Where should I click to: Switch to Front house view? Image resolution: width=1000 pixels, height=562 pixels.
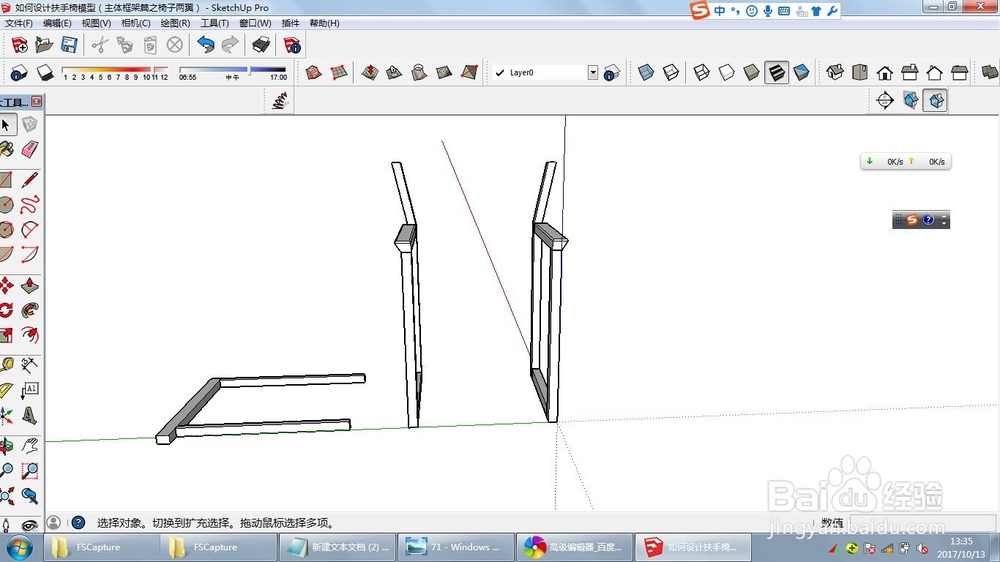coord(885,73)
